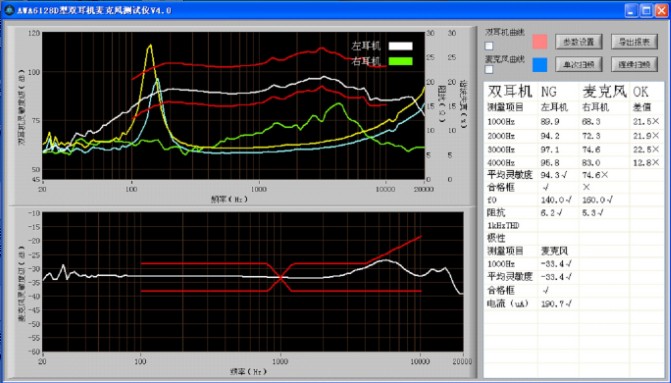
Task: Click the pink earphone curve color swatch
Action: tap(540, 42)
